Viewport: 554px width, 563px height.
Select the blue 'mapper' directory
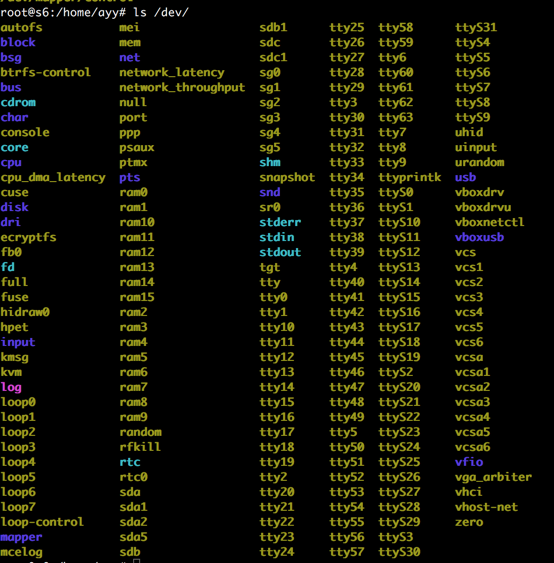(x=21, y=538)
